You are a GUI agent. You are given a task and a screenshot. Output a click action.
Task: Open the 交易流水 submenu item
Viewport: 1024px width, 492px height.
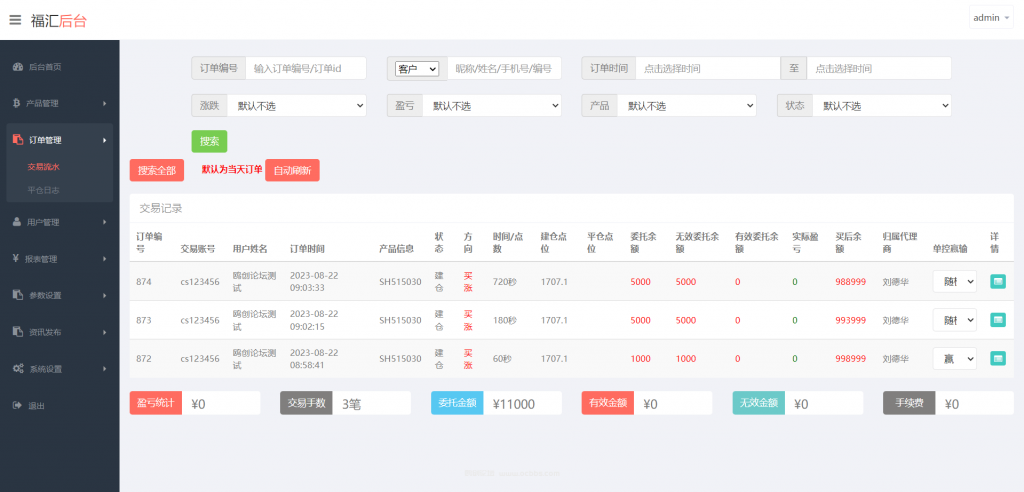point(44,167)
